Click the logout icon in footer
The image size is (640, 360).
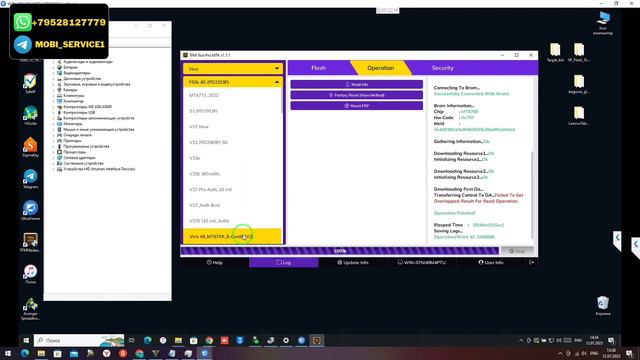[x=531, y=262]
